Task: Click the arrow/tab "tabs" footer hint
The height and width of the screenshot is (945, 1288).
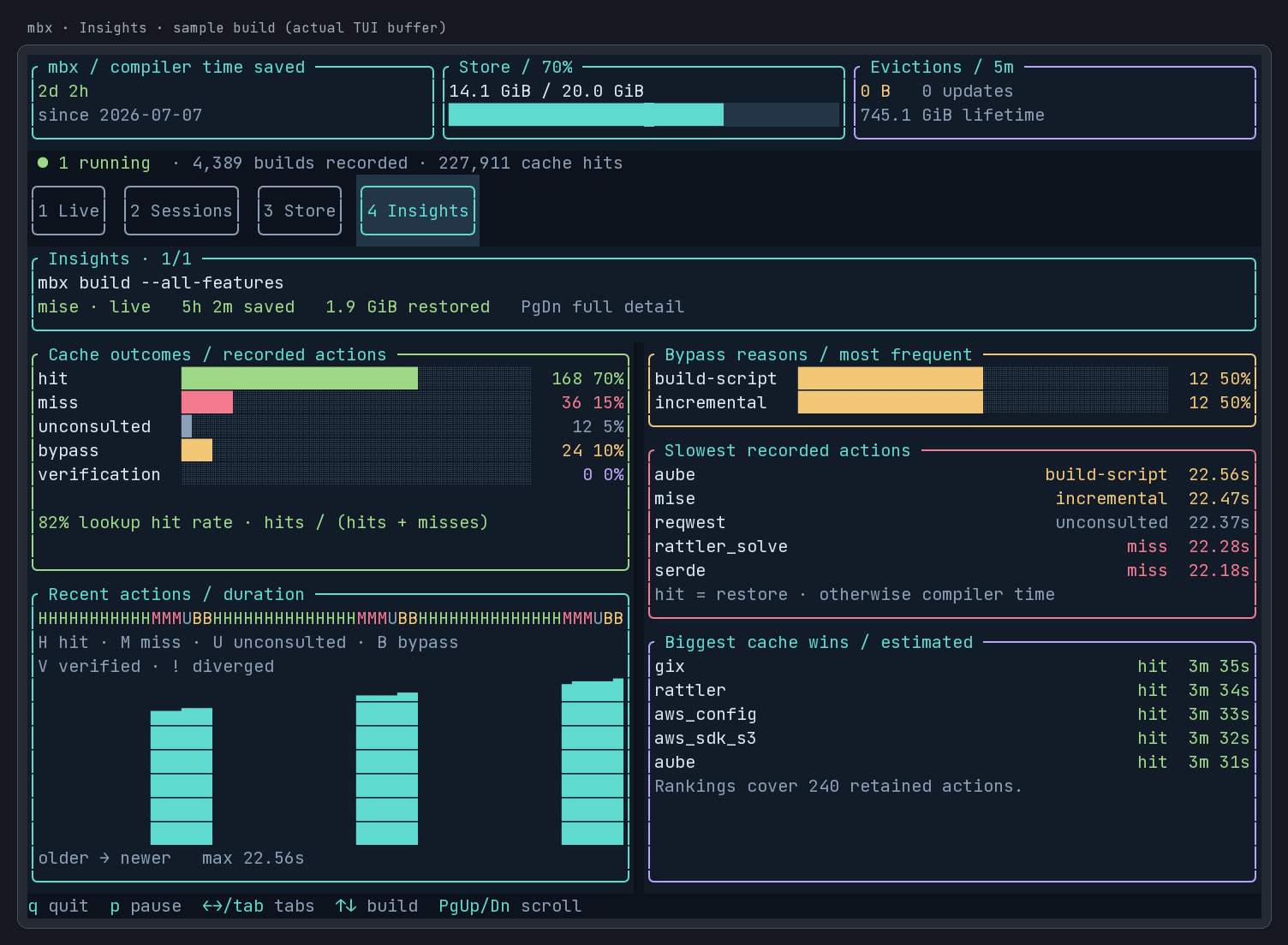Action: 259,906
